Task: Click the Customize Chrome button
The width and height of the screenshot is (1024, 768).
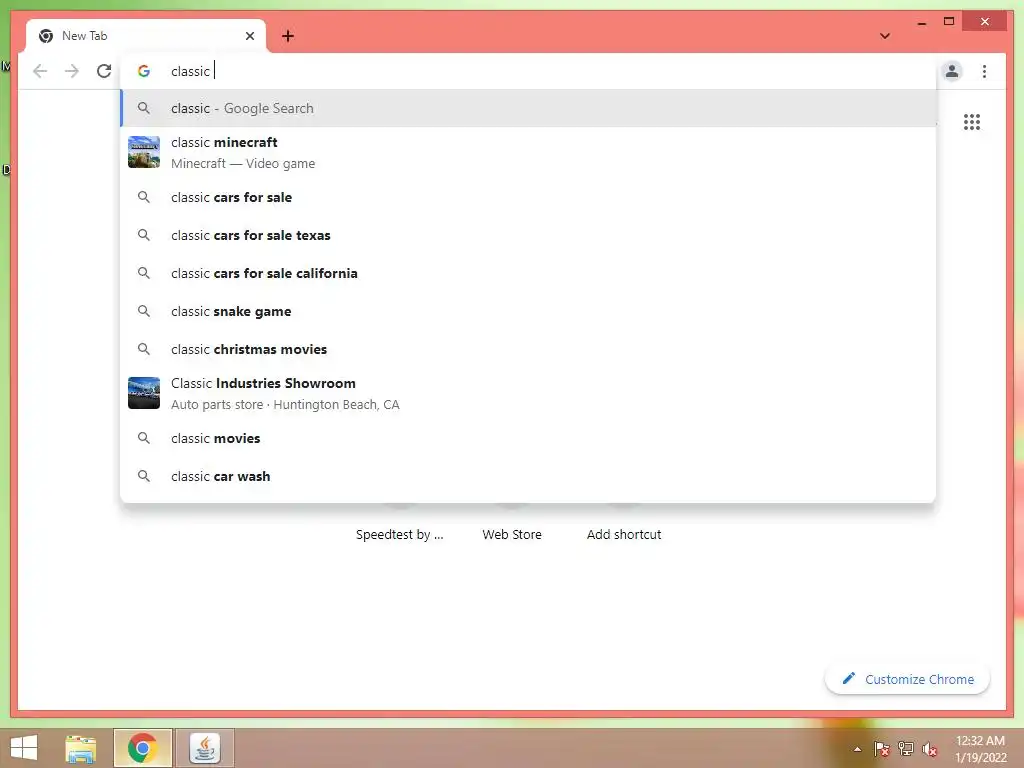Action: pyautogui.click(x=907, y=679)
